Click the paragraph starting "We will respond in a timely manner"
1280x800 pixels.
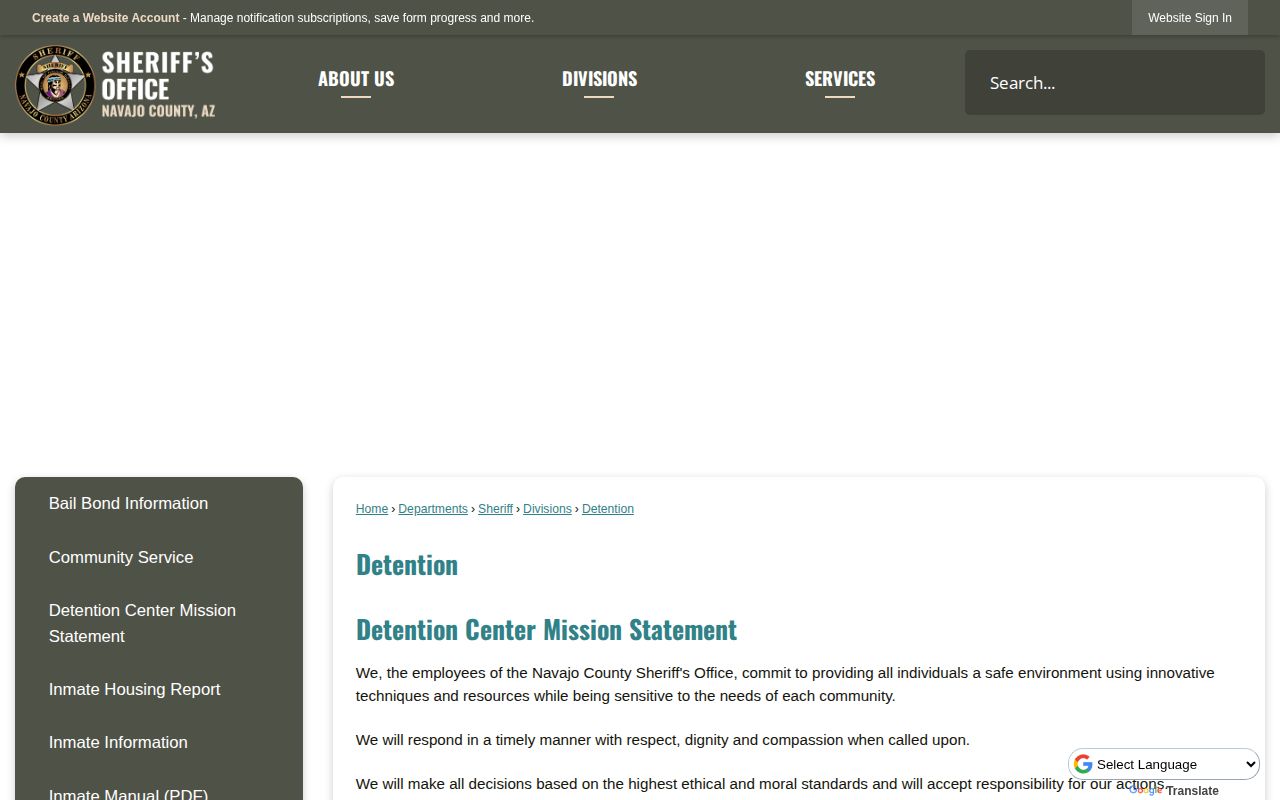[663, 740]
